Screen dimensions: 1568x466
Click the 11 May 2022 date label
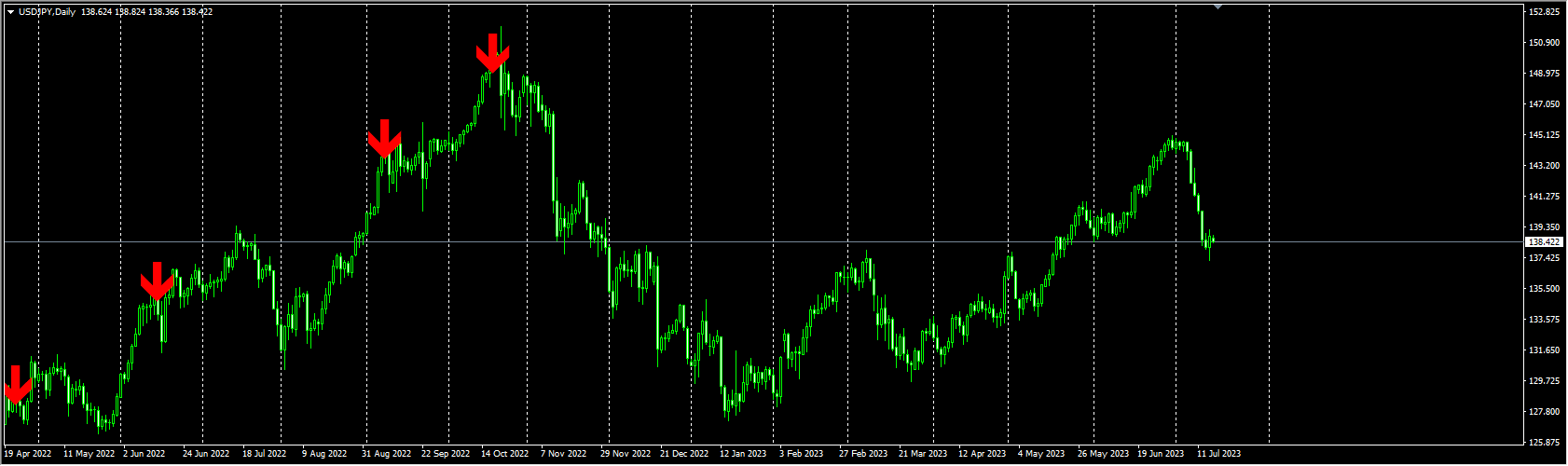point(89,454)
